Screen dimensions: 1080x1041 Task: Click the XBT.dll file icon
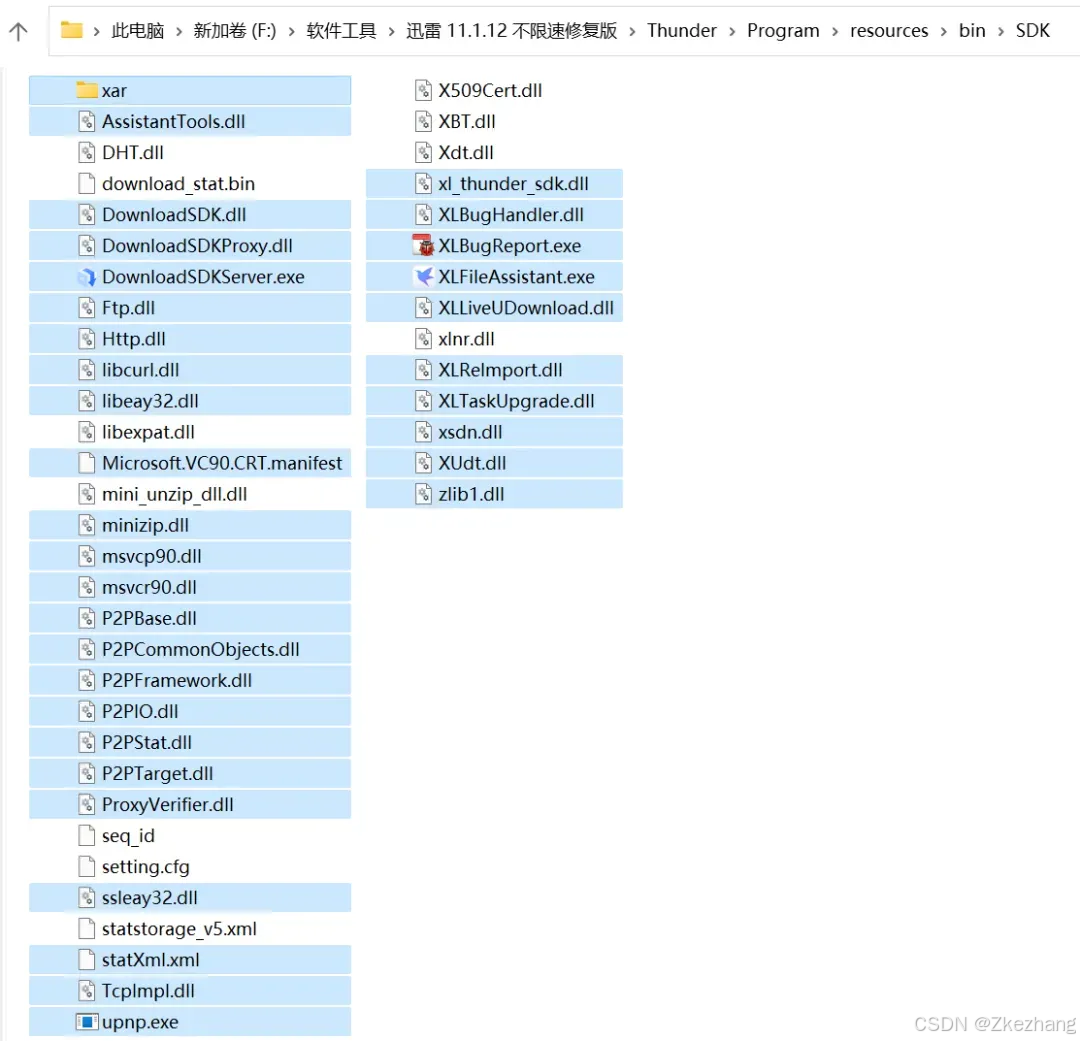click(x=423, y=121)
